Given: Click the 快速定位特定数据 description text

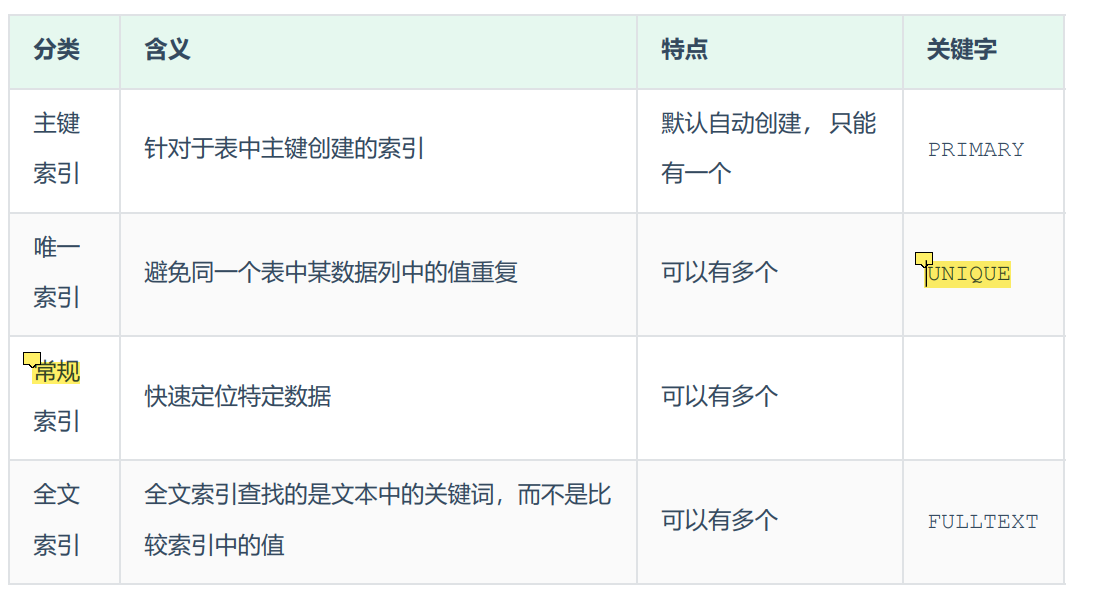Looking at the screenshot, I should [237, 397].
